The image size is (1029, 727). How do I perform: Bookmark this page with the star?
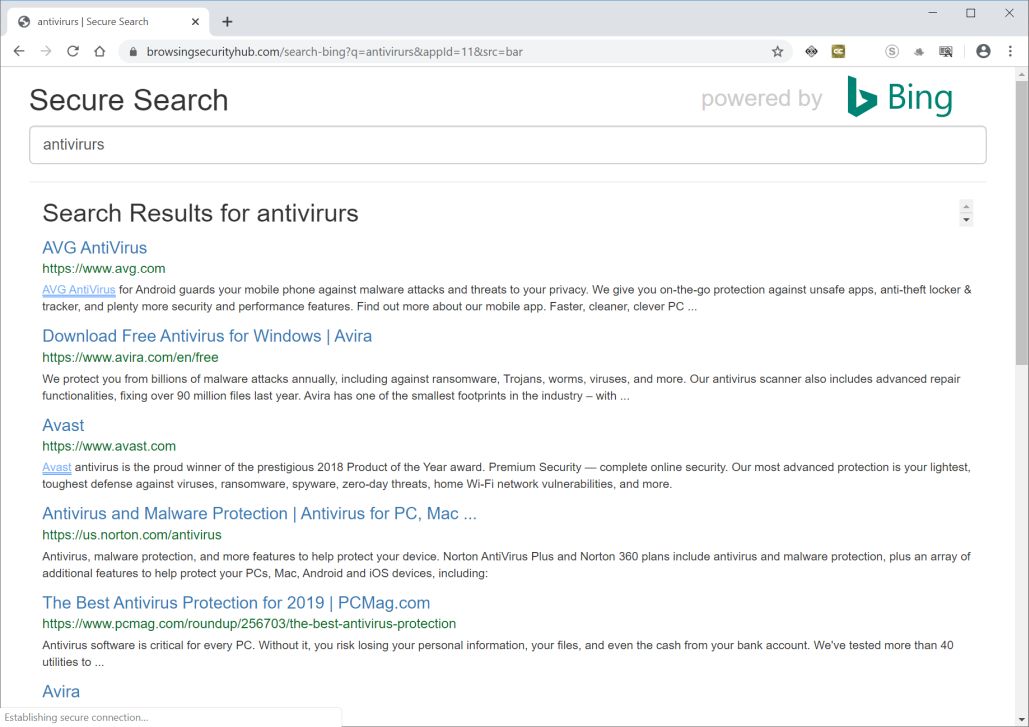(x=778, y=51)
